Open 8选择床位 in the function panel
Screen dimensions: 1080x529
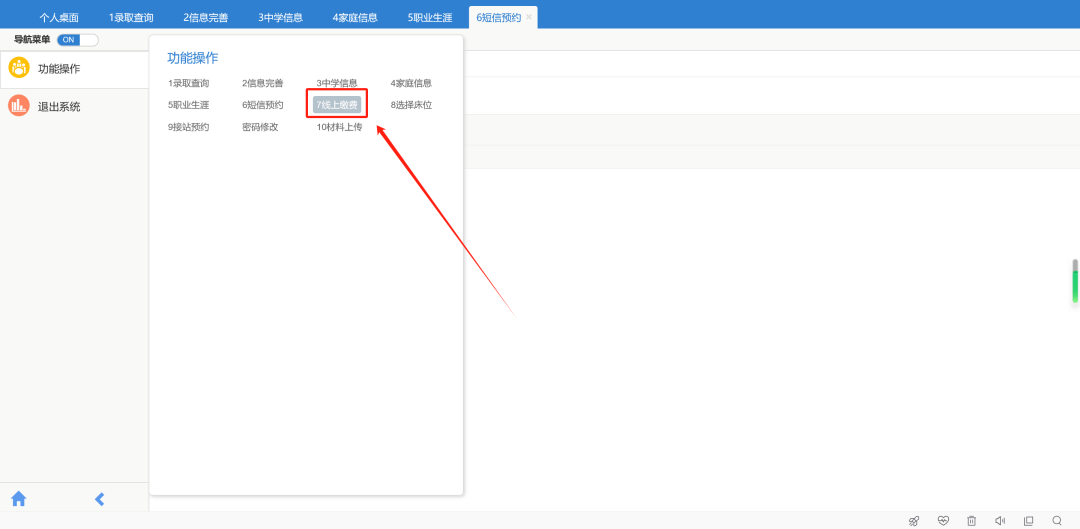point(411,105)
